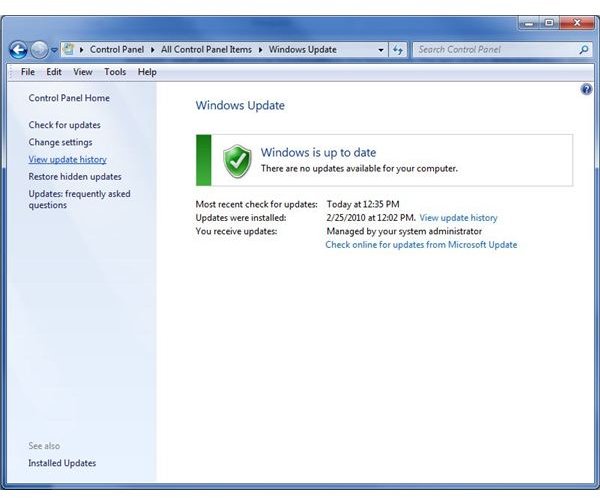Image resolution: width=600 pixels, height=498 pixels.
Task: Click the Control Panel icon in address bar
Action: (69, 49)
